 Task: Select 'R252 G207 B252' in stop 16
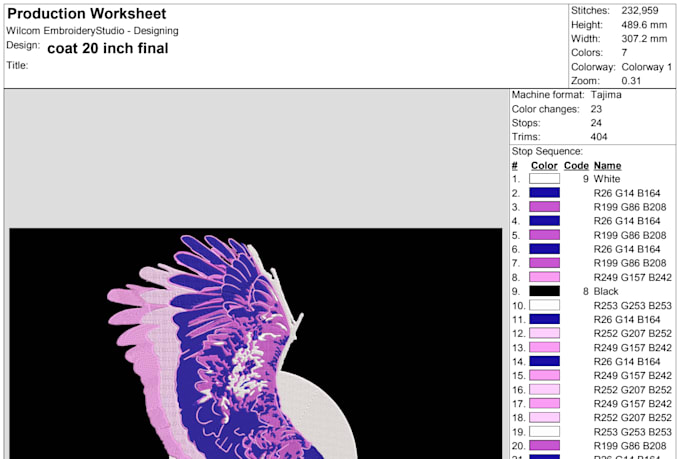coord(632,390)
